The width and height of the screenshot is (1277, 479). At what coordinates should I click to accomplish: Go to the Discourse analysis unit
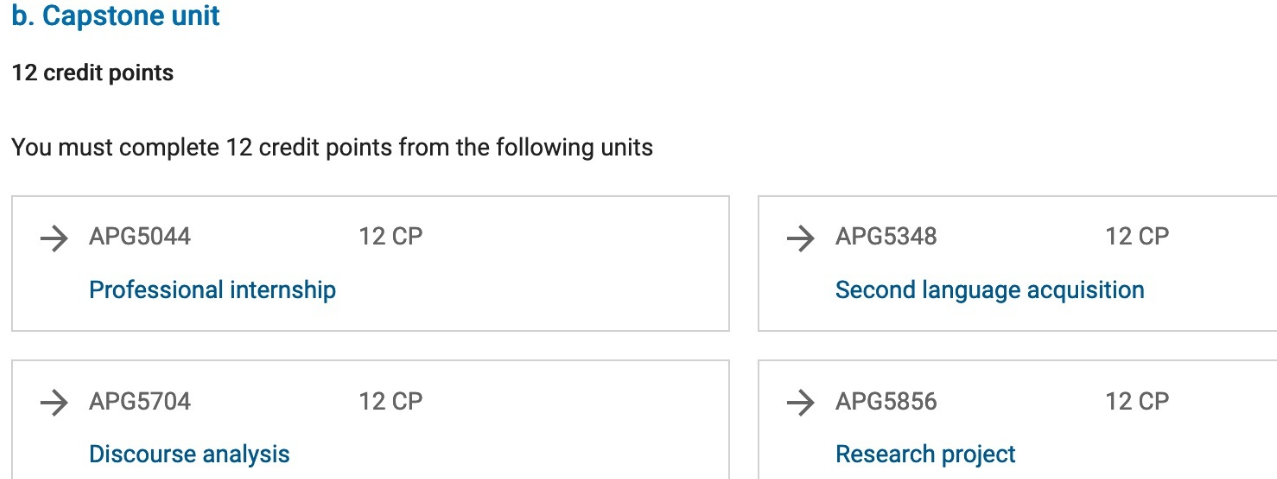[x=189, y=454]
